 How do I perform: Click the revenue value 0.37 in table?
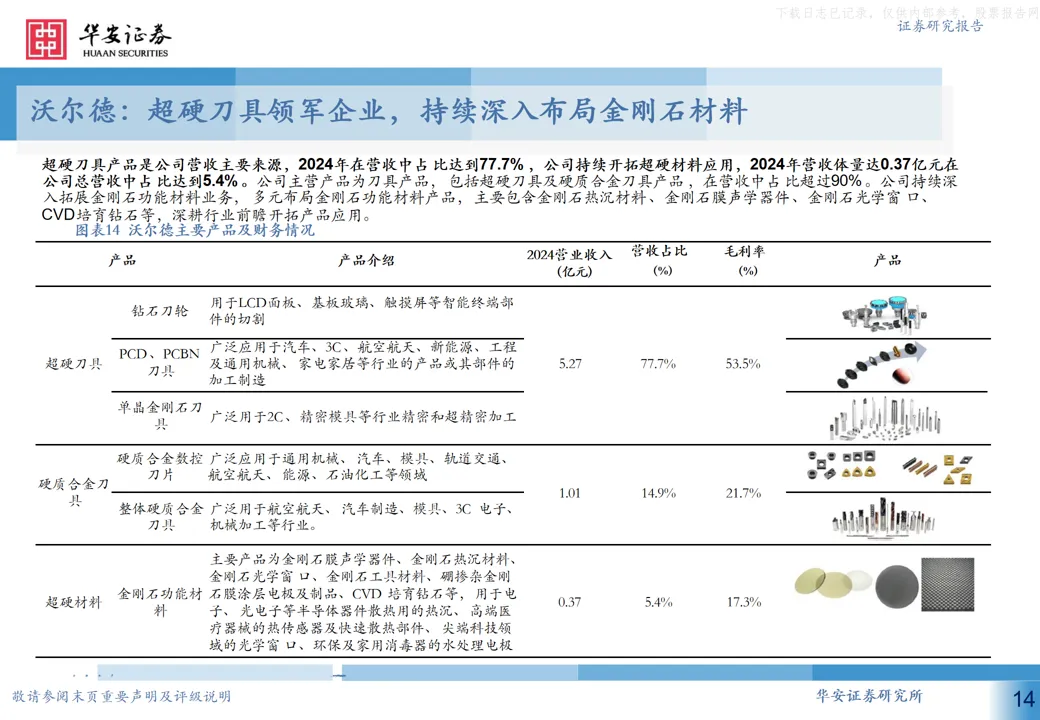pos(569,602)
